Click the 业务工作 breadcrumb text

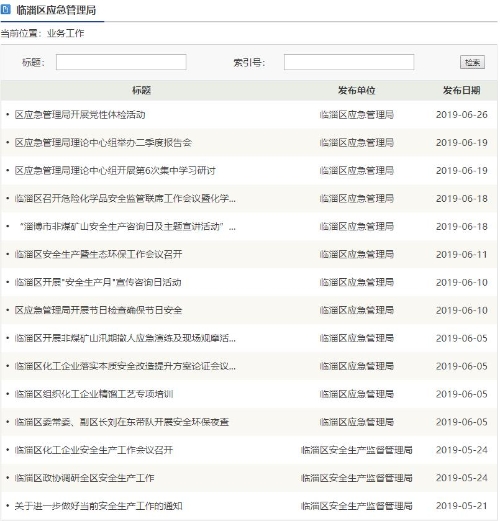click(66, 33)
